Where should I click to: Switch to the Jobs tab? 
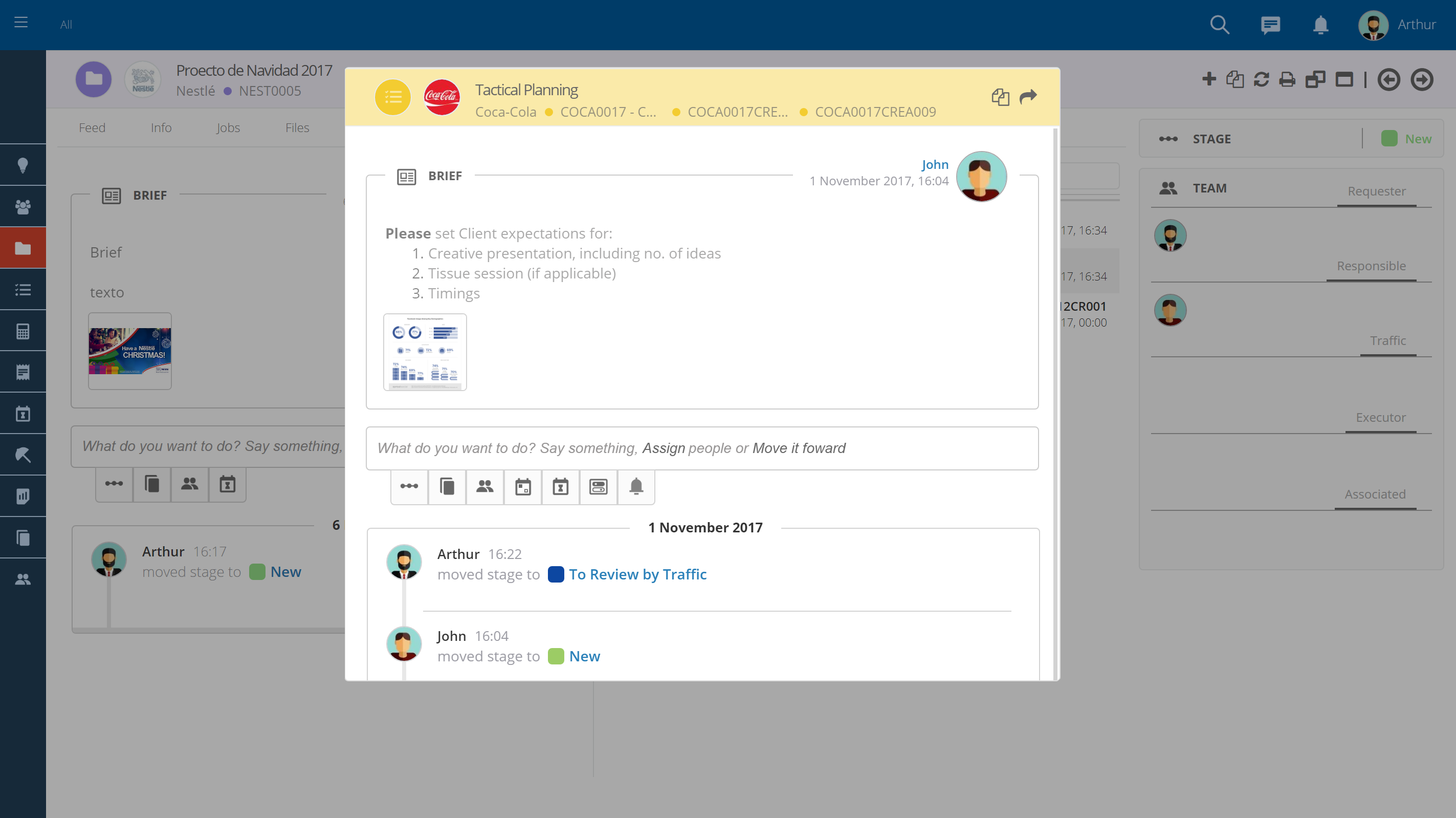pos(228,128)
